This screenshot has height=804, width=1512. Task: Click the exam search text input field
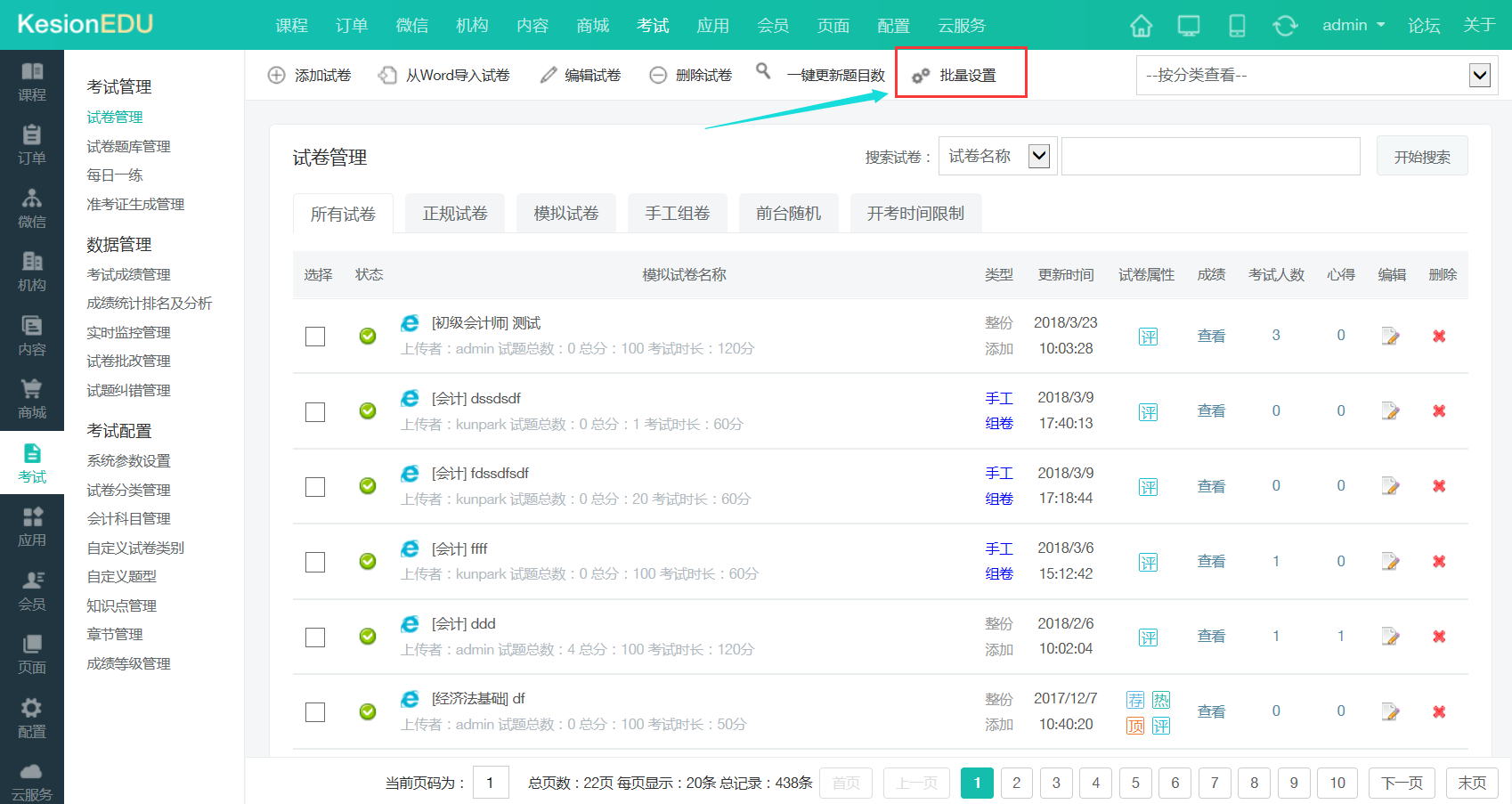click(1210, 157)
